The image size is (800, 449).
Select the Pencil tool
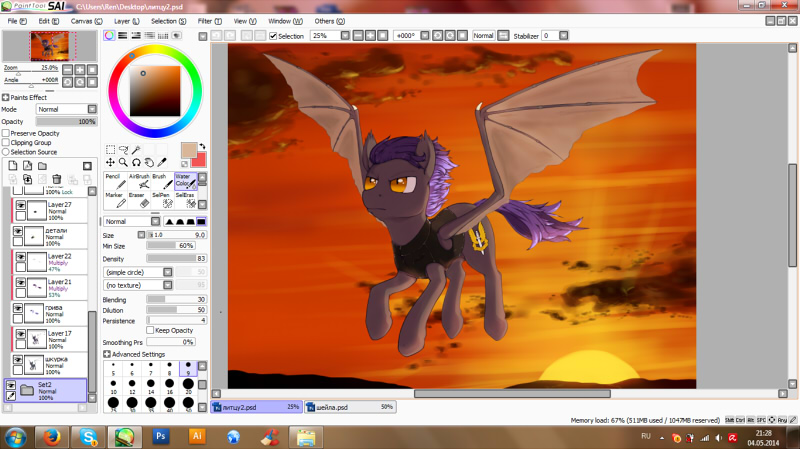(113, 182)
